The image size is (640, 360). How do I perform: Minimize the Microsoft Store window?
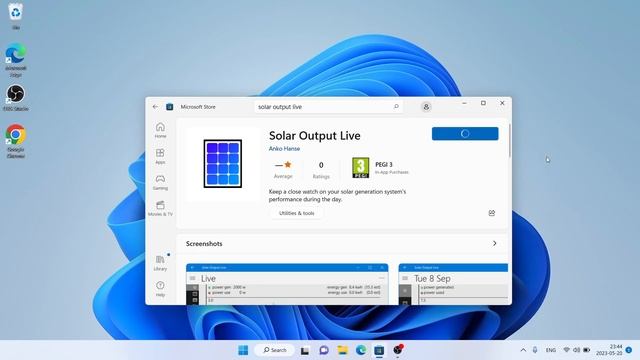(x=464, y=103)
